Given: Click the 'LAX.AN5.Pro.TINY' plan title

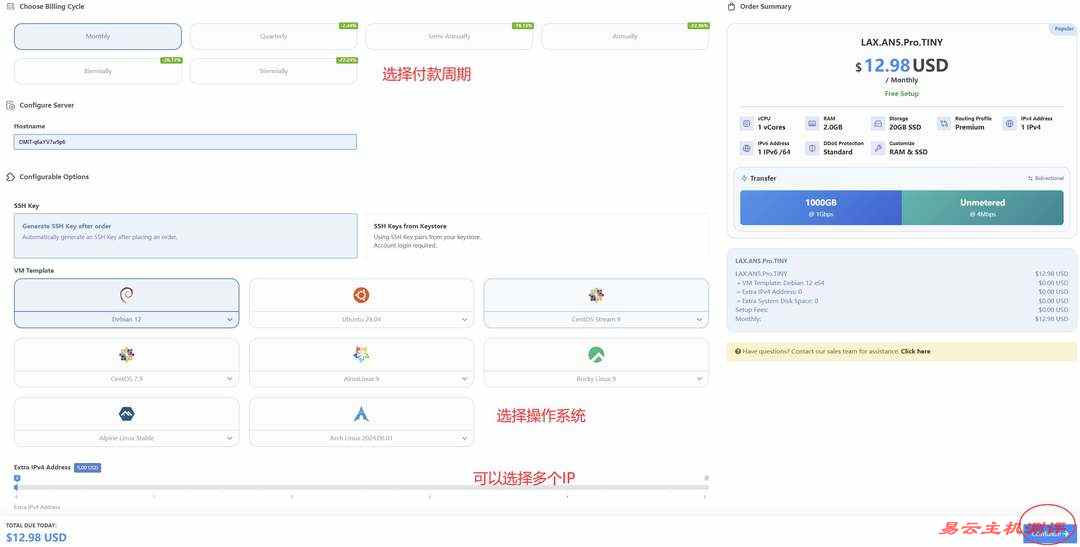Looking at the screenshot, I should click(902, 42).
